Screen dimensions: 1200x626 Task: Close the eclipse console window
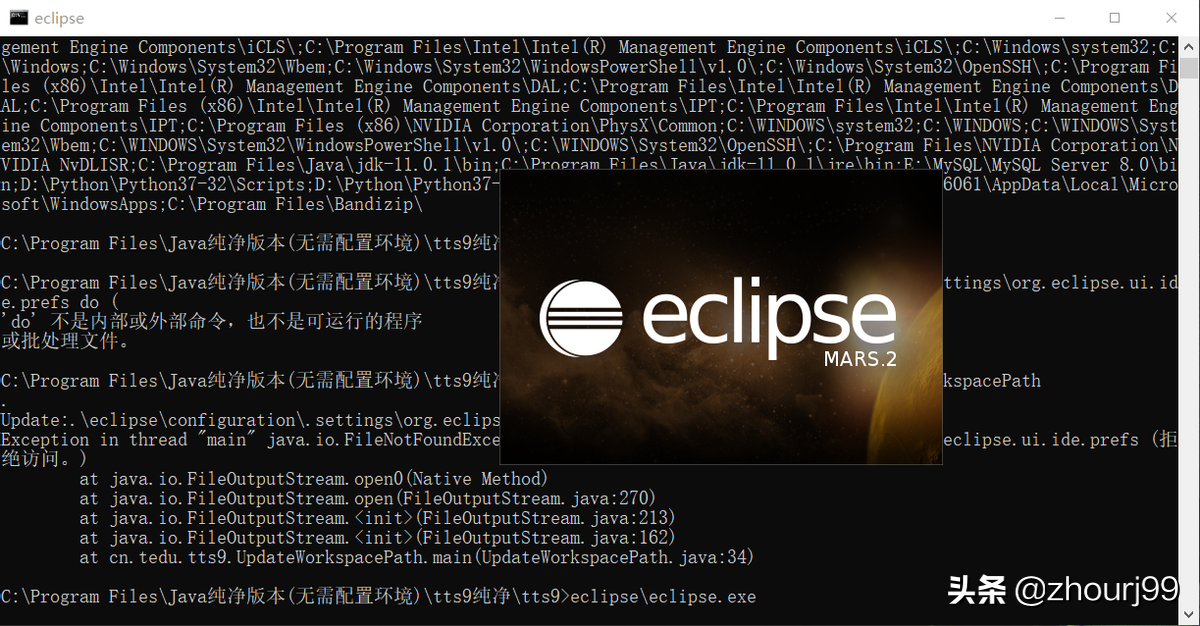[x=1171, y=18]
